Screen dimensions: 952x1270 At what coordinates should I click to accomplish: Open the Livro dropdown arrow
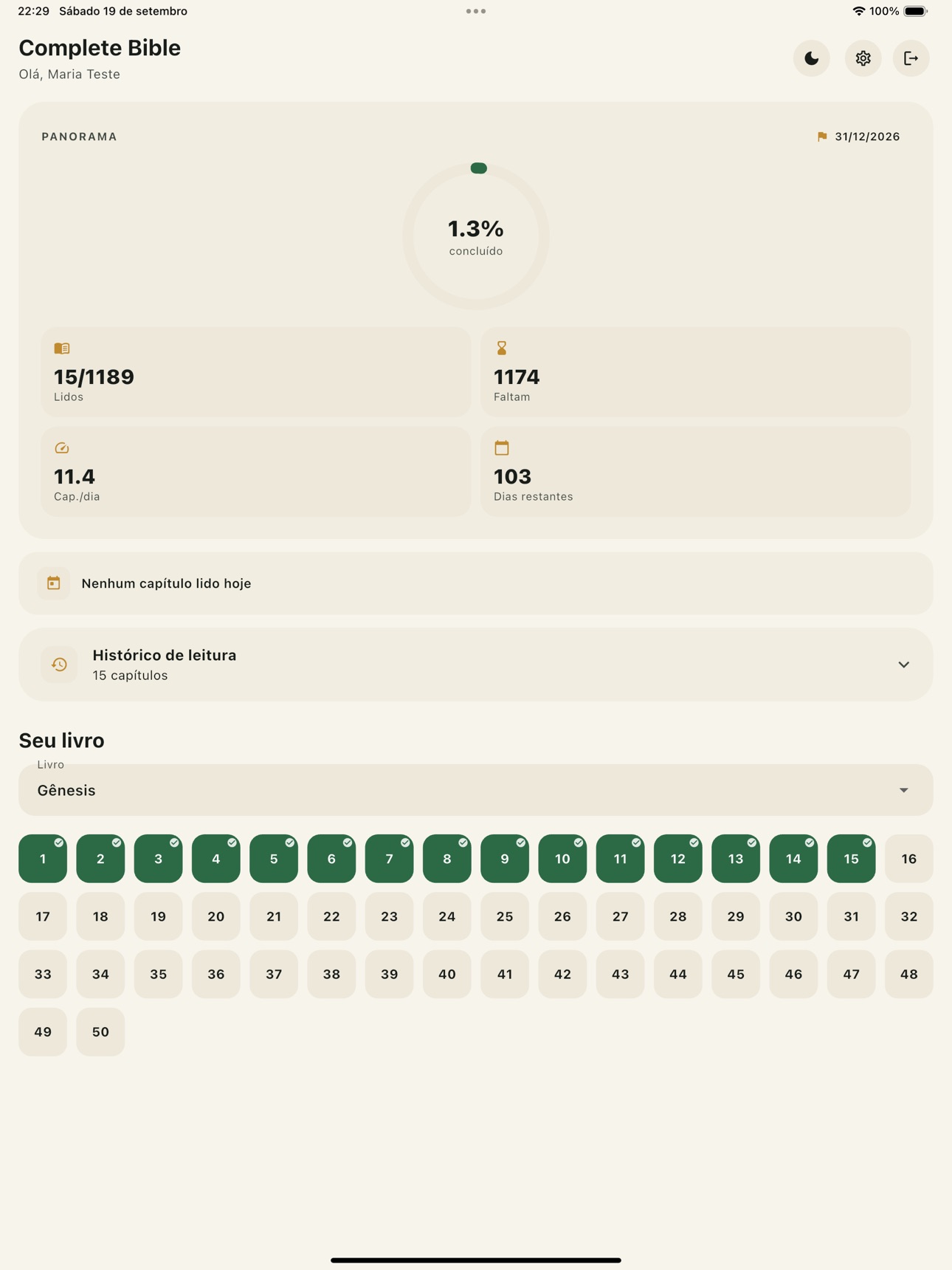[904, 790]
